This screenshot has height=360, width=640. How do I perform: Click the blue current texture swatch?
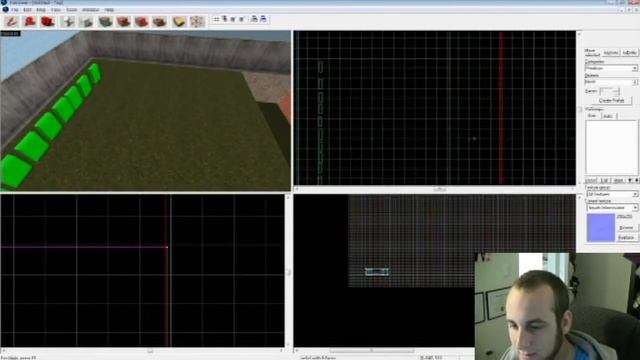tap(600, 227)
